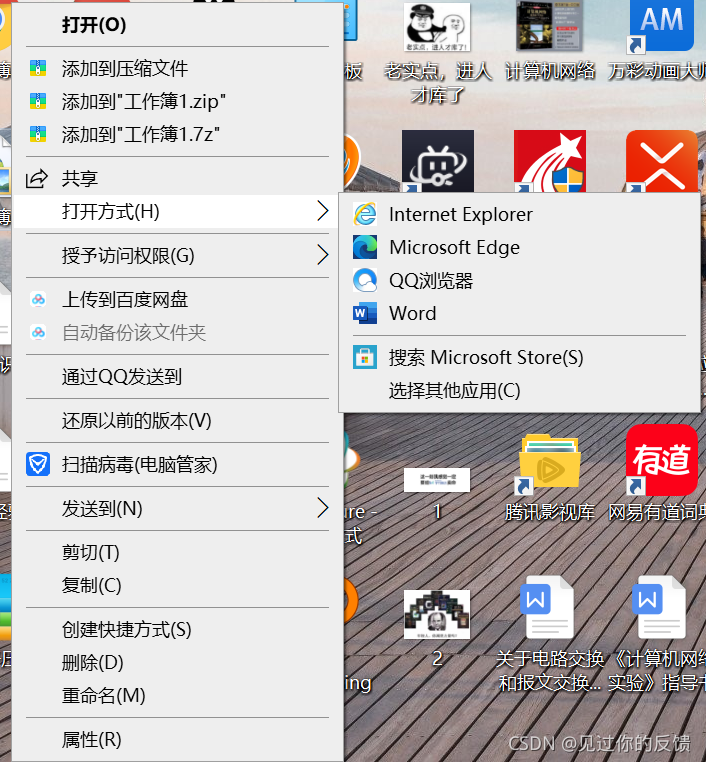The height and width of the screenshot is (762, 706).
Task: Expand the 发送到(N) submenu arrow
Action: click(x=323, y=508)
